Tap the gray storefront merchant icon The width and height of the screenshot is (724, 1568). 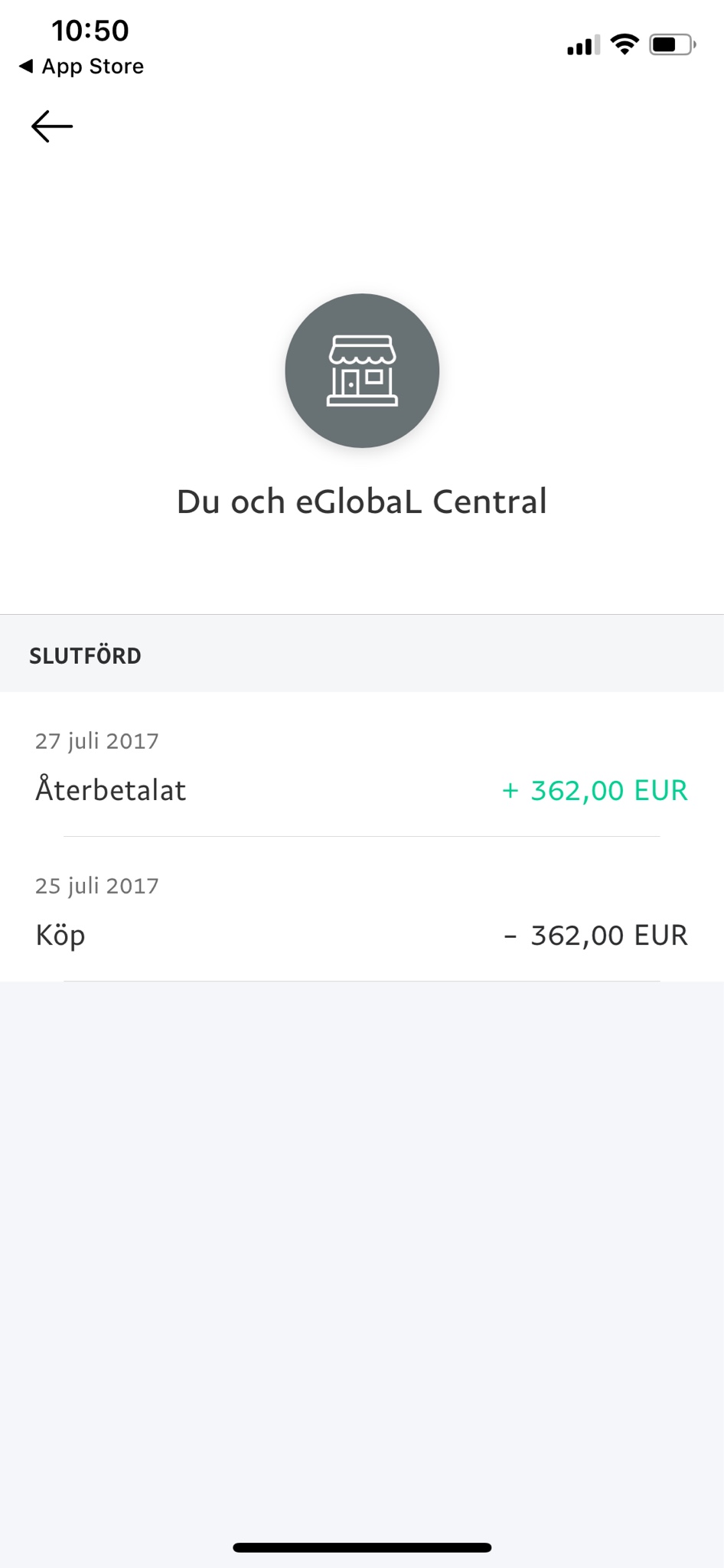362,371
